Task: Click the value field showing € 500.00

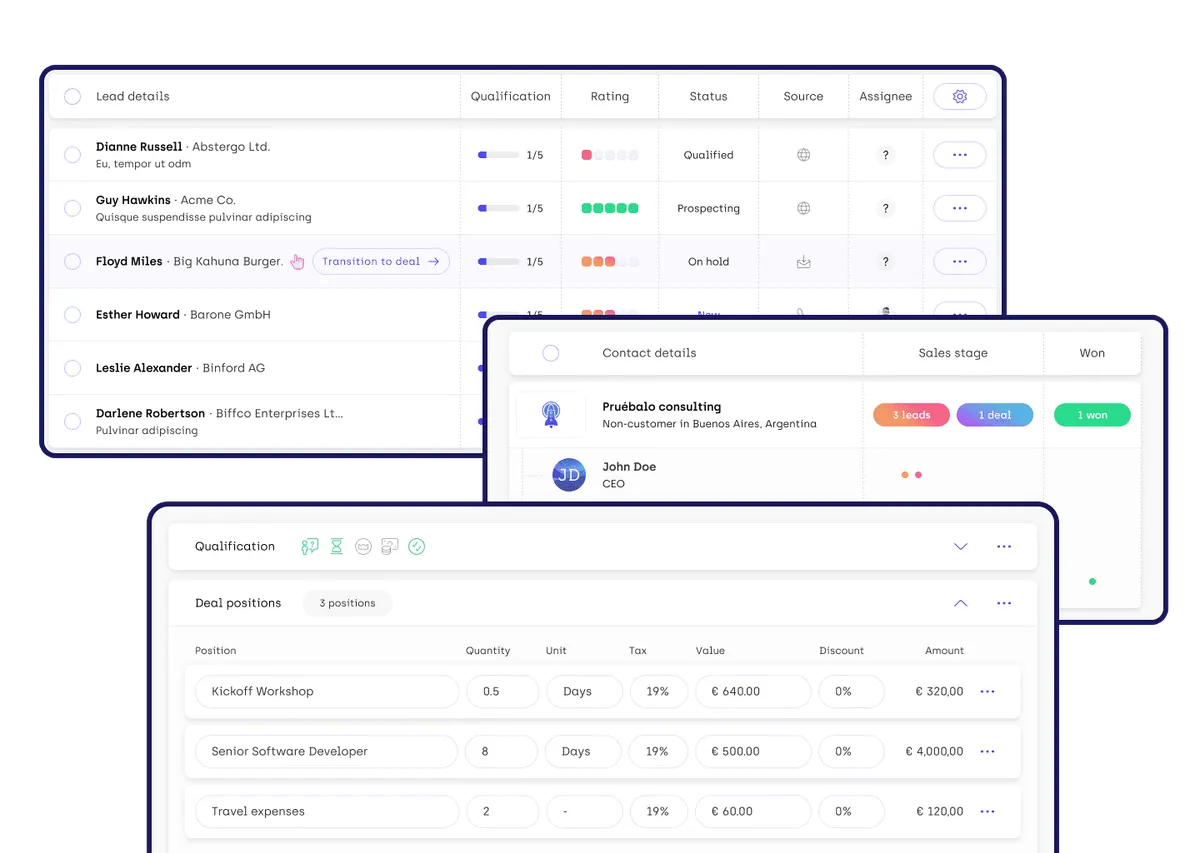Action: click(x=753, y=751)
